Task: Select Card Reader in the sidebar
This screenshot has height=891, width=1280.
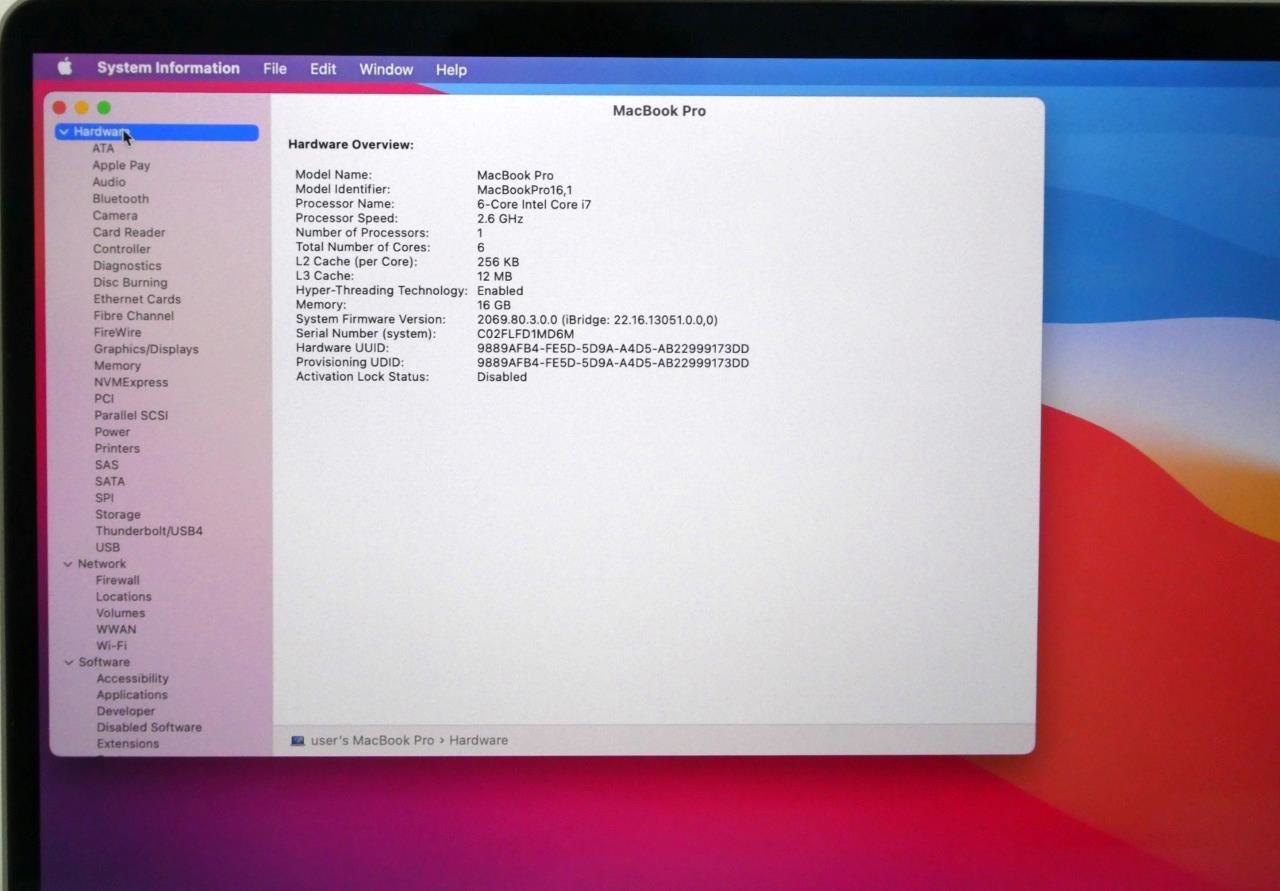Action: point(129,232)
